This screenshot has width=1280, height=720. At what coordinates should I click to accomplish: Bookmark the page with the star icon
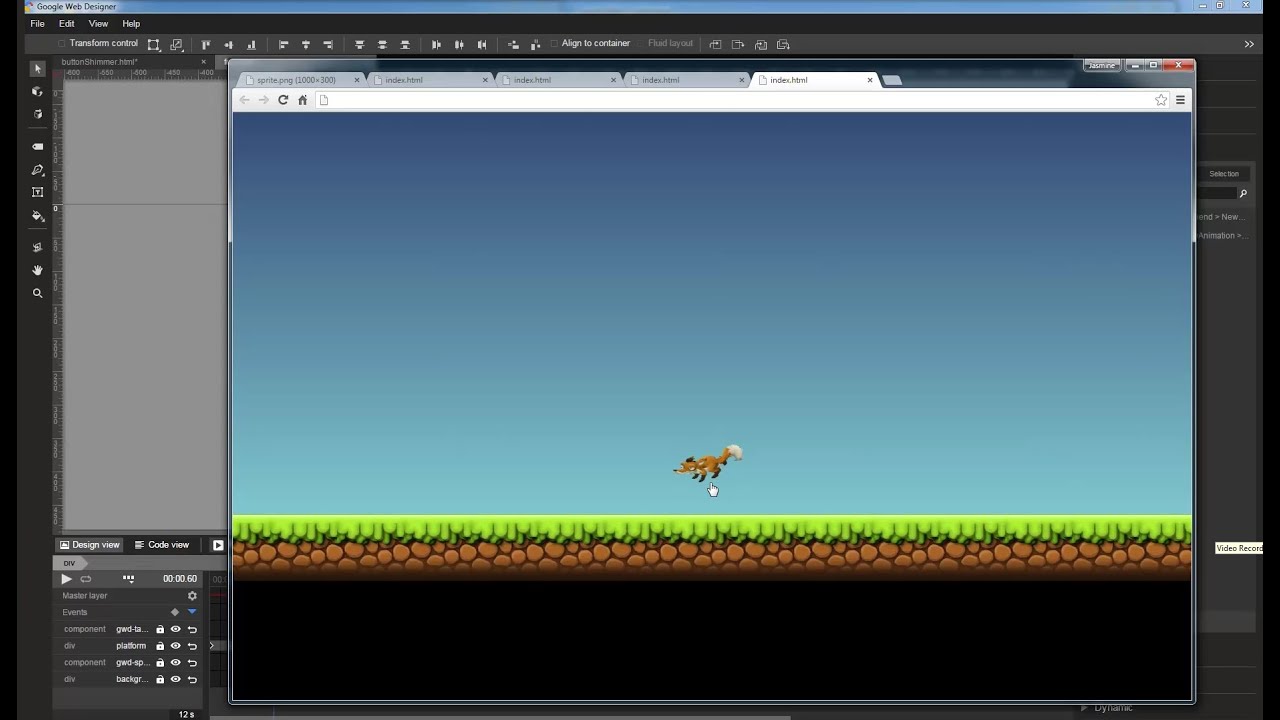(1161, 100)
